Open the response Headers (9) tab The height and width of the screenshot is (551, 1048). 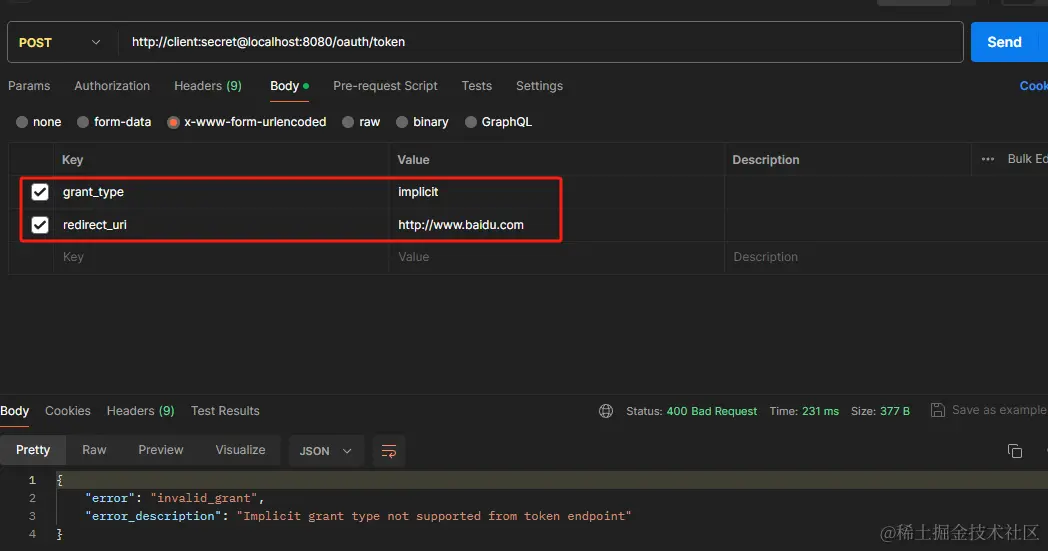coord(140,411)
